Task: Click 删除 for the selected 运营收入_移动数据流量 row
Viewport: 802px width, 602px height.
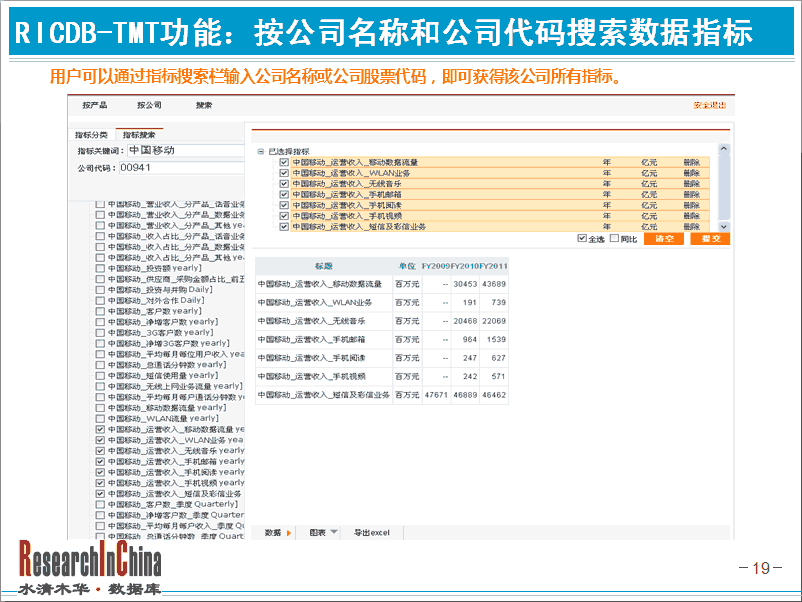Action: [x=692, y=162]
